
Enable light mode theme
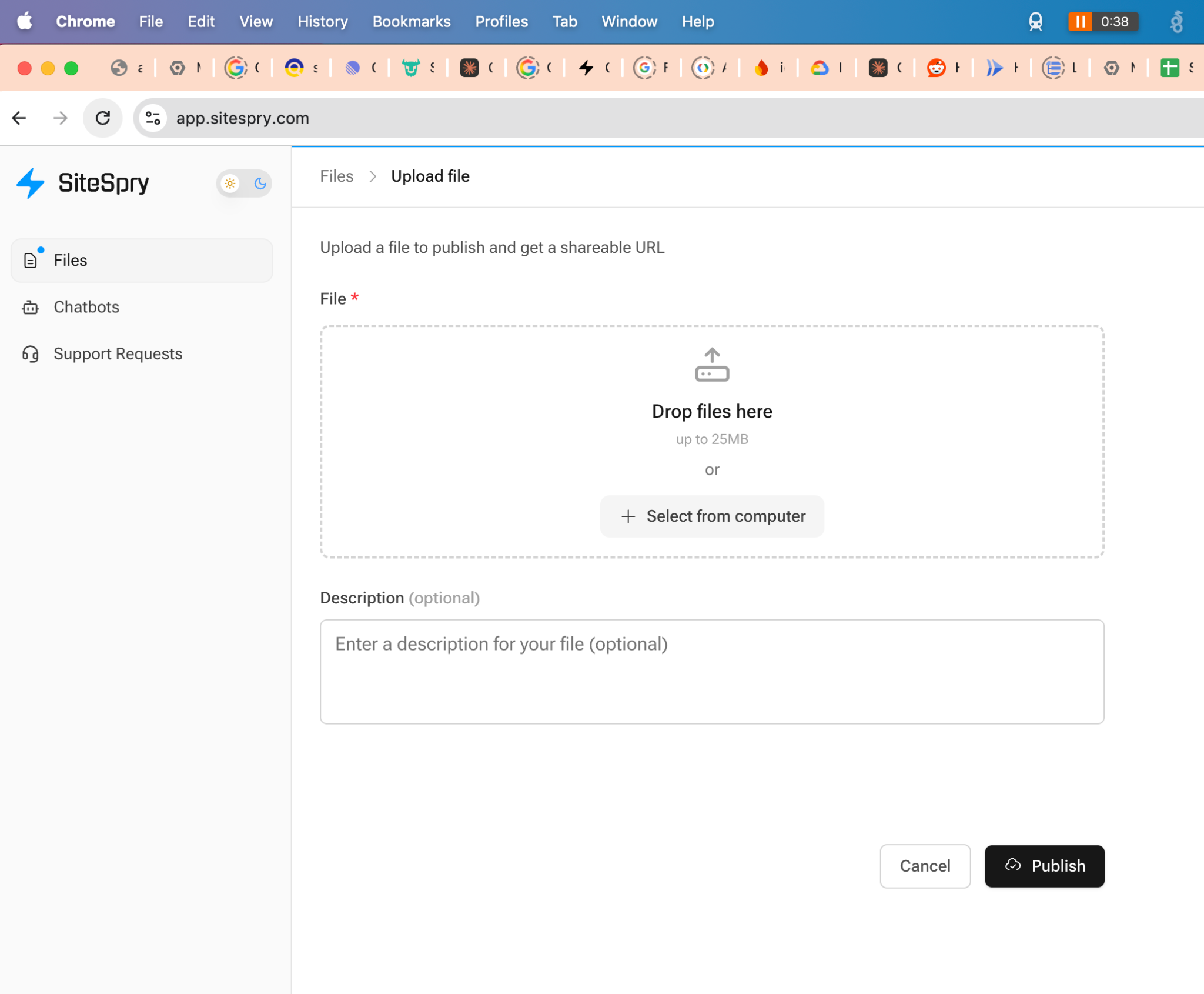(x=230, y=183)
